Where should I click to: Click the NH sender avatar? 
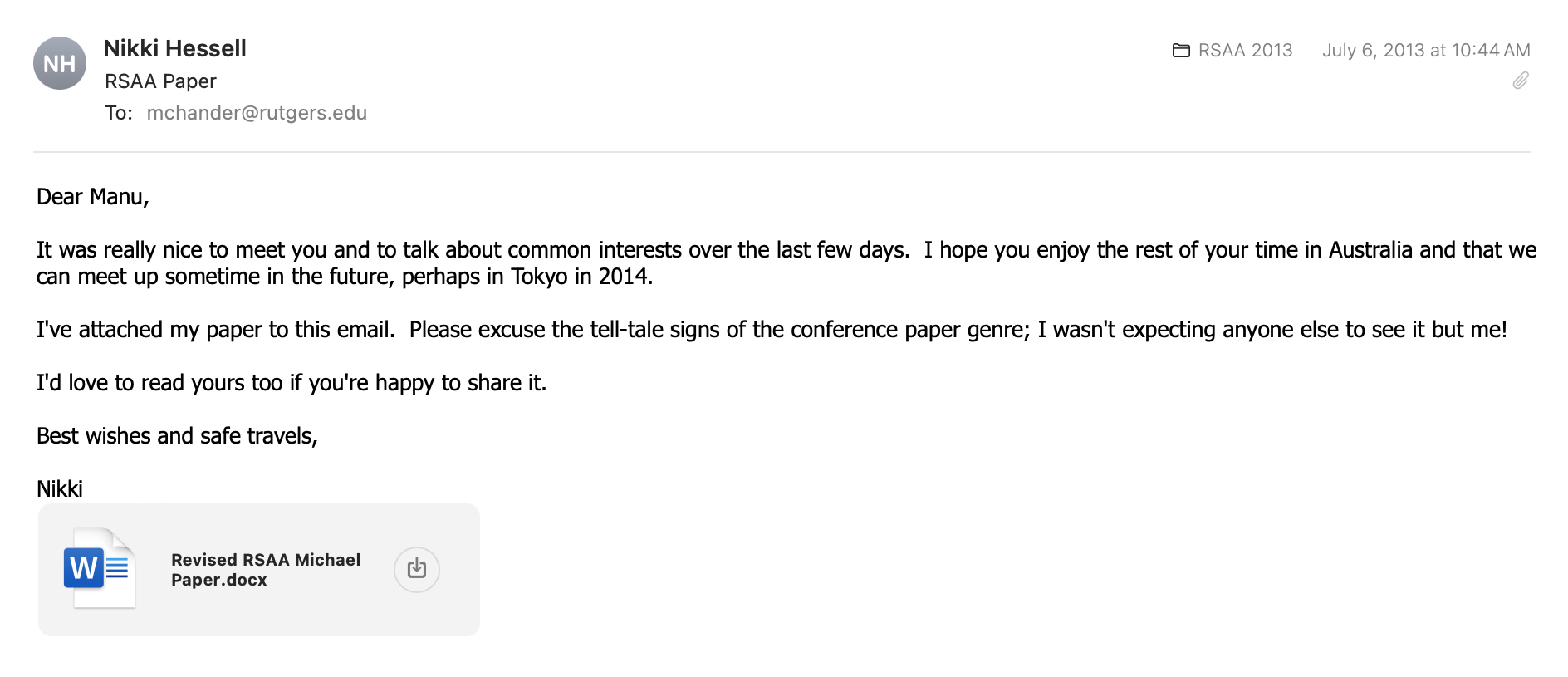coord(60,63)
